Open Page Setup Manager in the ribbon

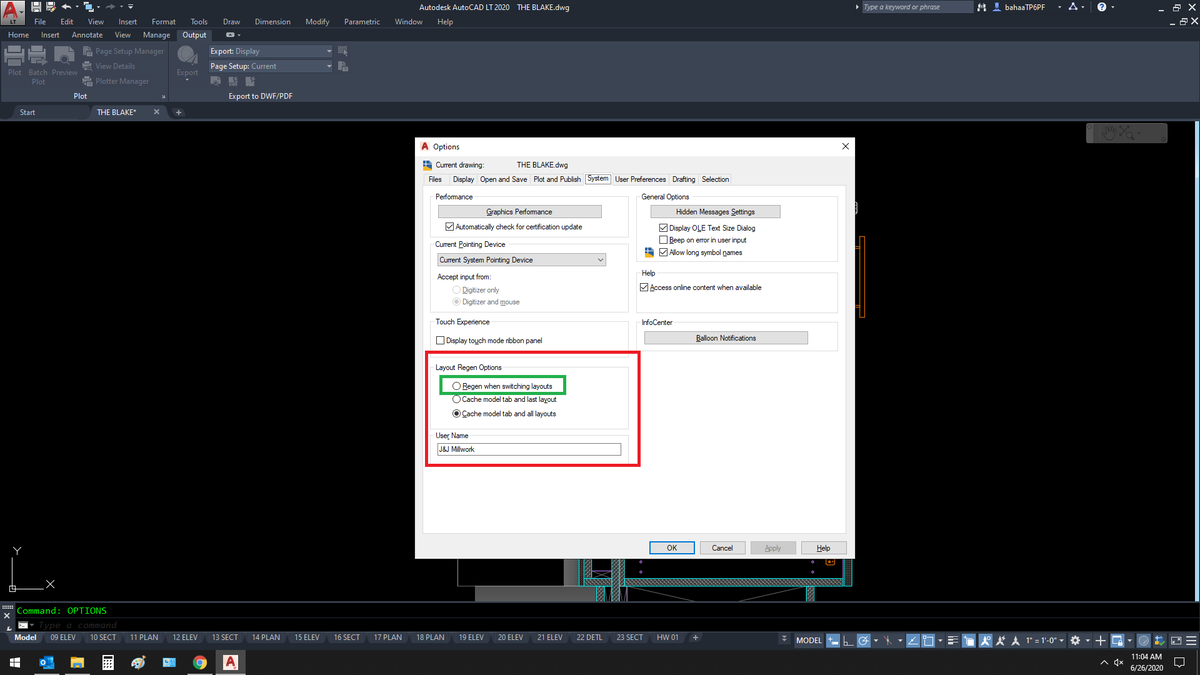tap(123, 51)
